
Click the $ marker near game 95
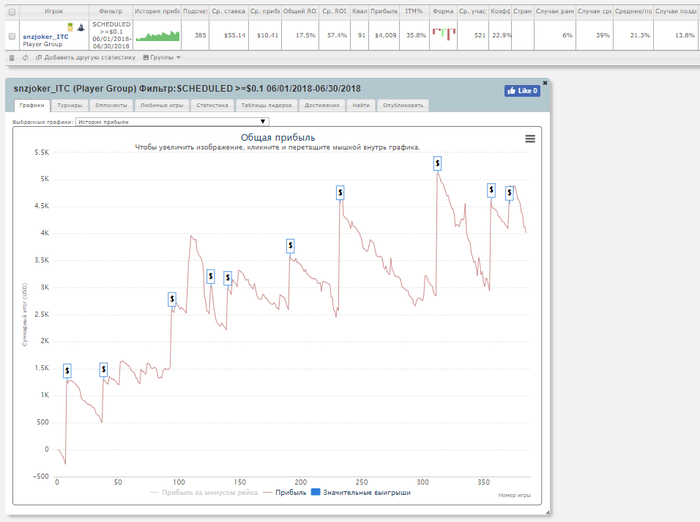pos(172,299)
